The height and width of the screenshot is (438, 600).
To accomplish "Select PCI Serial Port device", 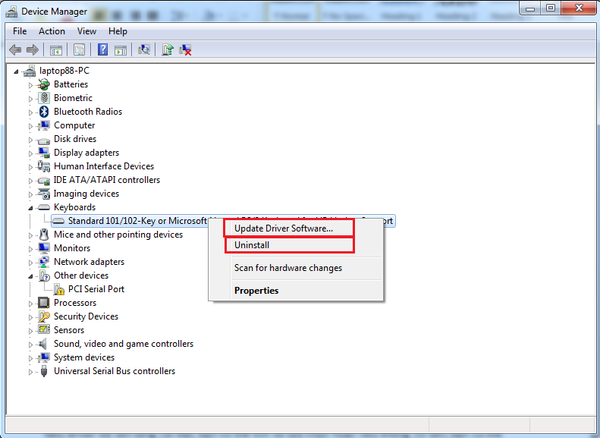I will tap(96, 289).
